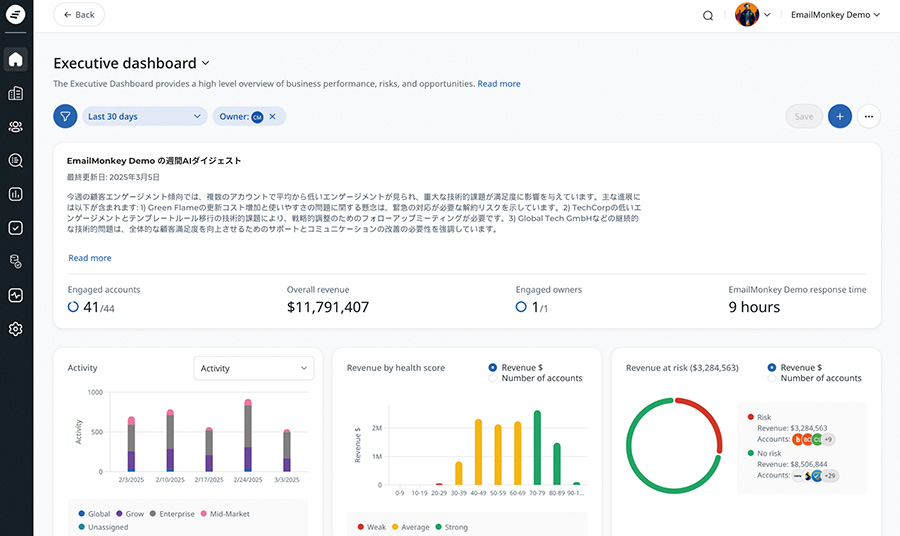Click the Back button
This screenshot has height=536, width=900.
click(79, 15)
